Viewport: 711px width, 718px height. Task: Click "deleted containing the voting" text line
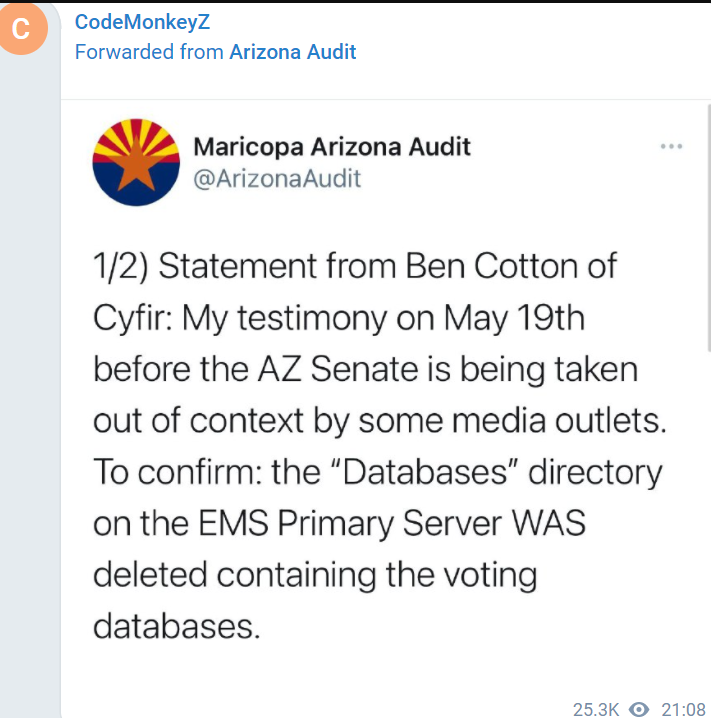tap(315, 575)
